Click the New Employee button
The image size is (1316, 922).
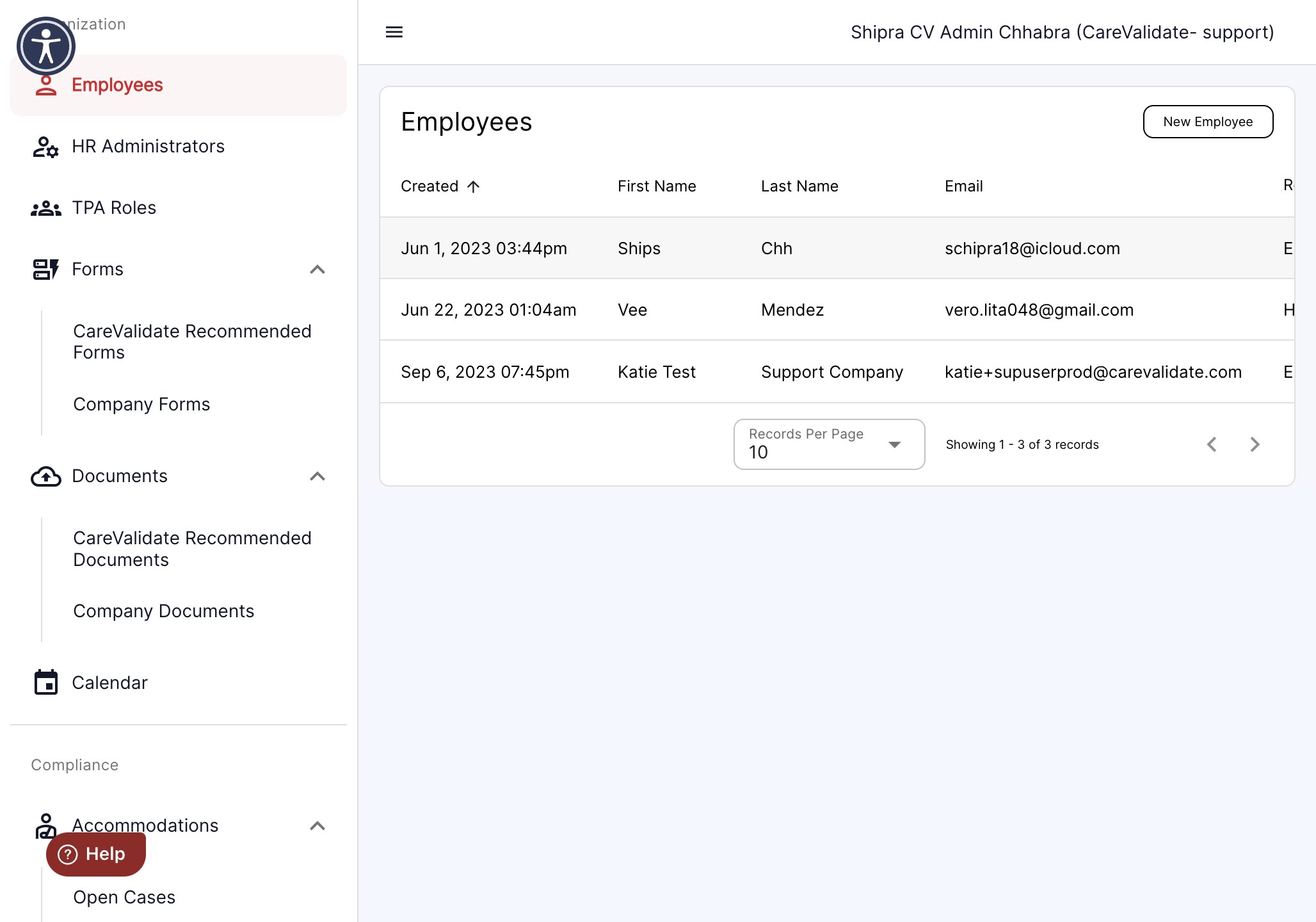click(x=1208, y=122)
